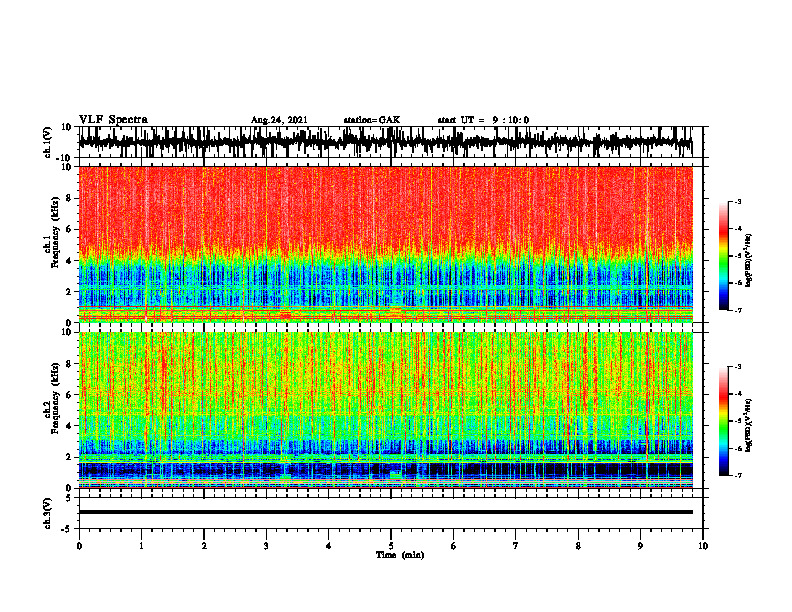Click the ch.1 spectrogram color scale bar
The width and height of the screenshot is (792, 612).
[x=723, y=256]
